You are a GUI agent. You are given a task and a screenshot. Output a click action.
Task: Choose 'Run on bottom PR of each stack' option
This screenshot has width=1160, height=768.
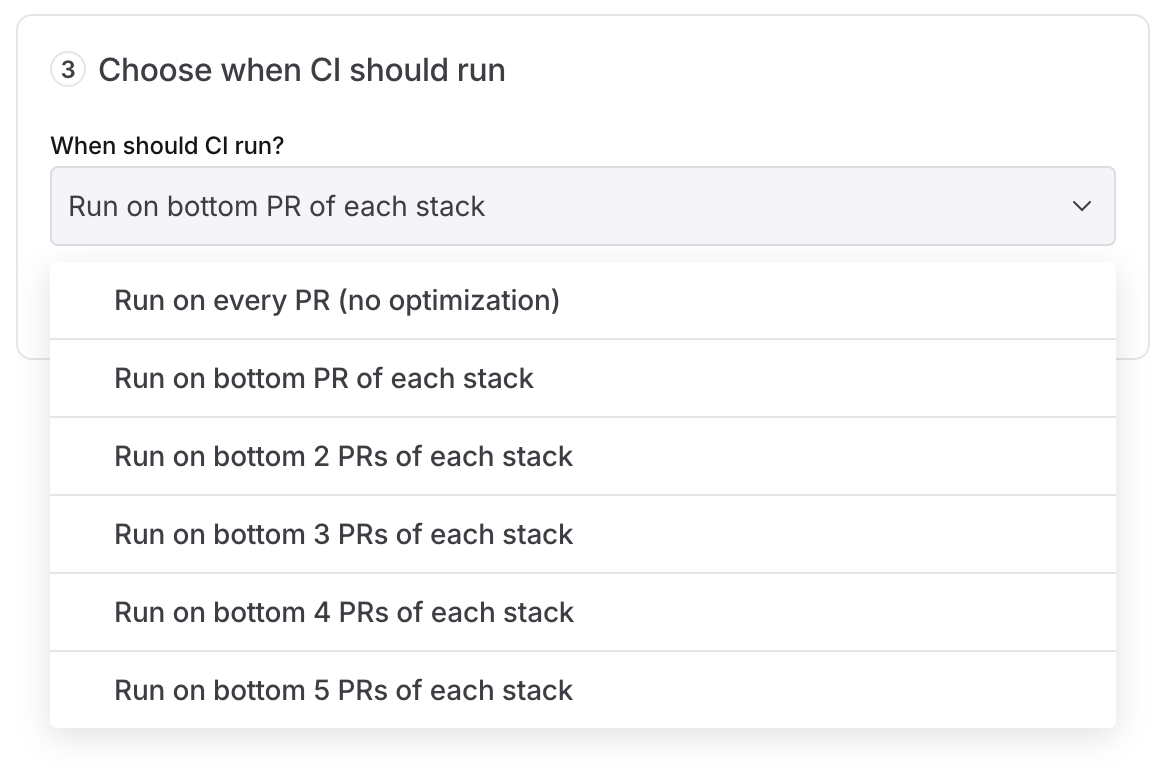pos(324,378)
